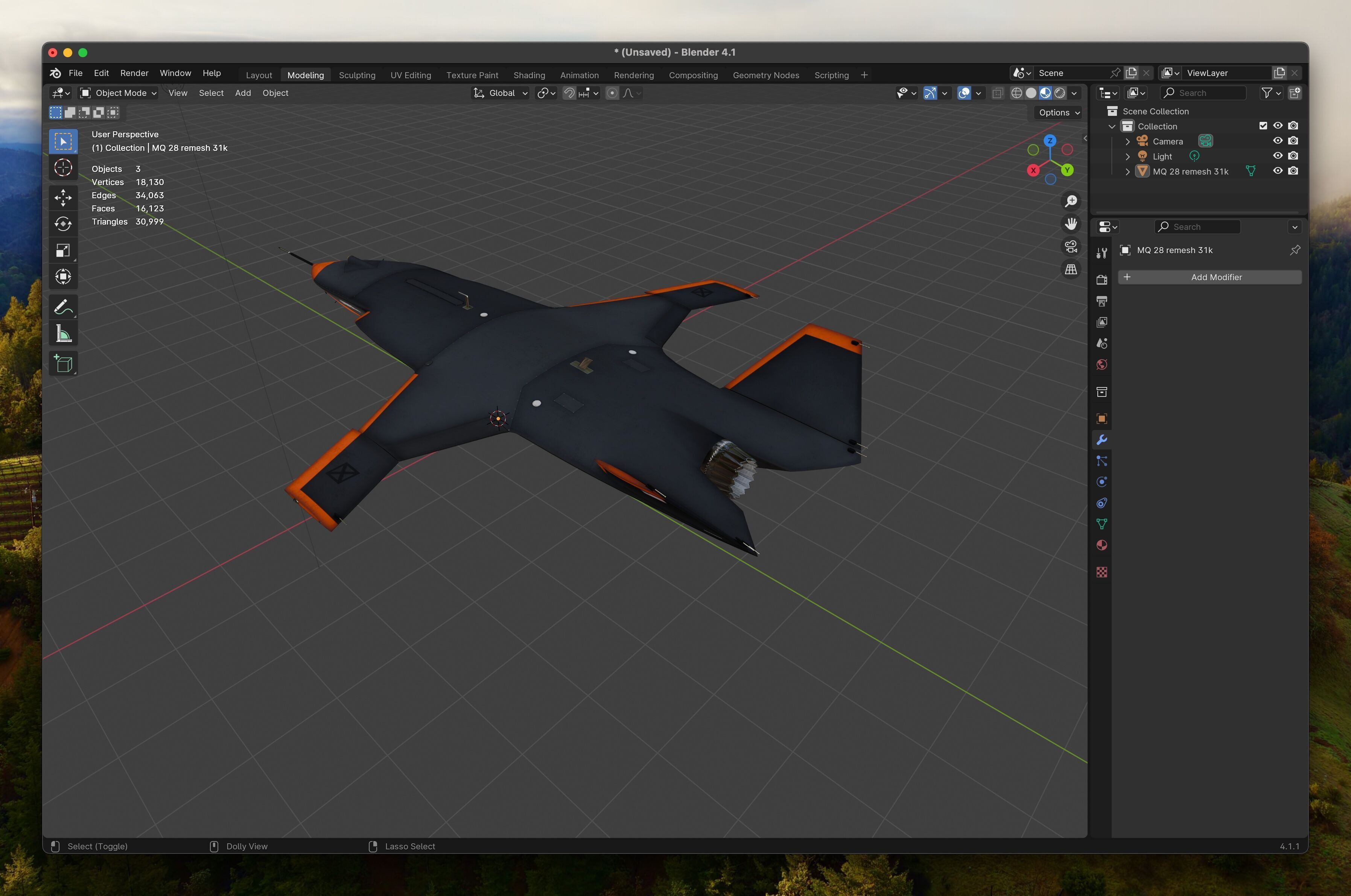The image size is (1351, 896).
Task: Disable Camera in renders camera icon
Action: click(x=1293, y=141)
